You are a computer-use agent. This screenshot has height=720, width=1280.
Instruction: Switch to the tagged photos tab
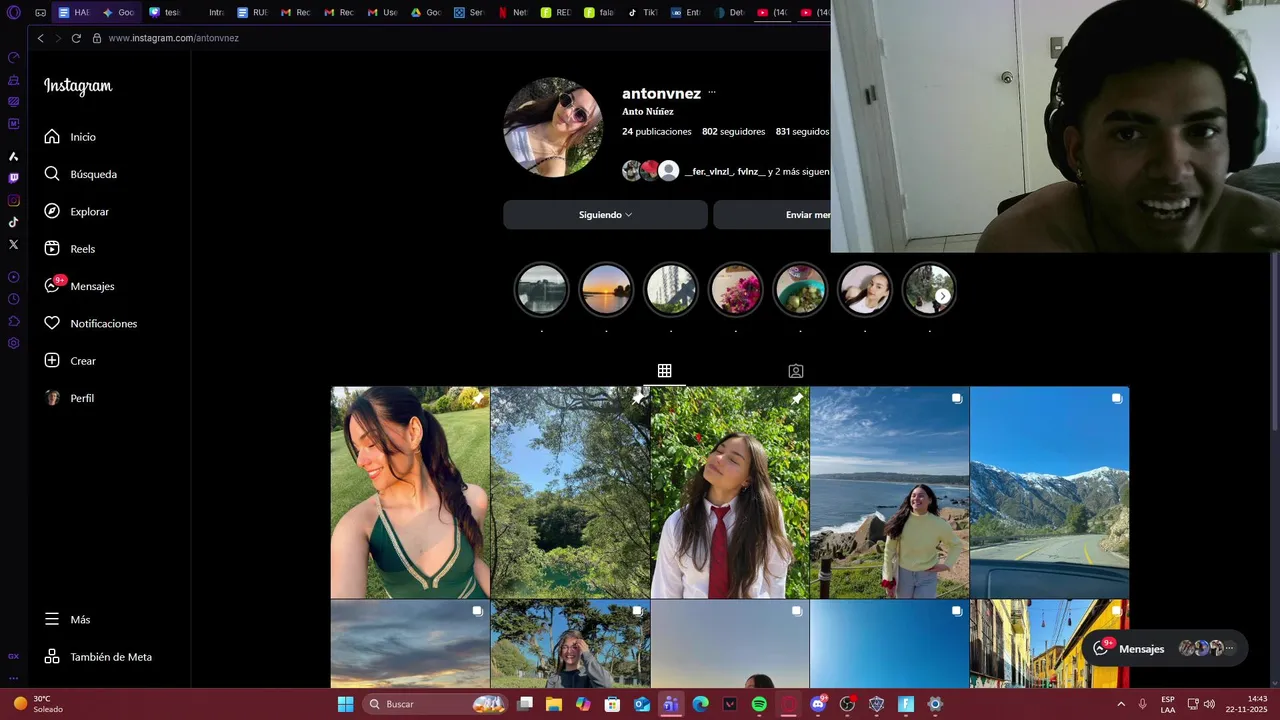tap(796, 371)
